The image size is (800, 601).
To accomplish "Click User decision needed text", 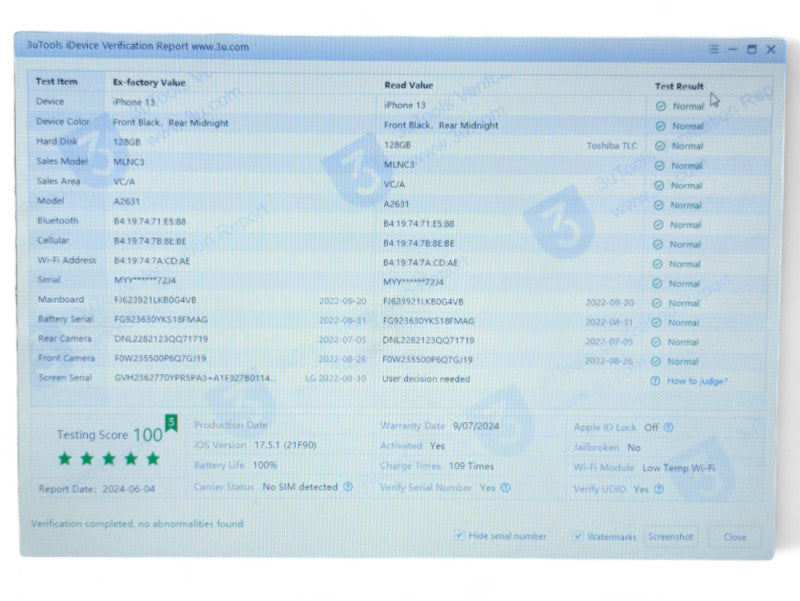I will [426, 379].
